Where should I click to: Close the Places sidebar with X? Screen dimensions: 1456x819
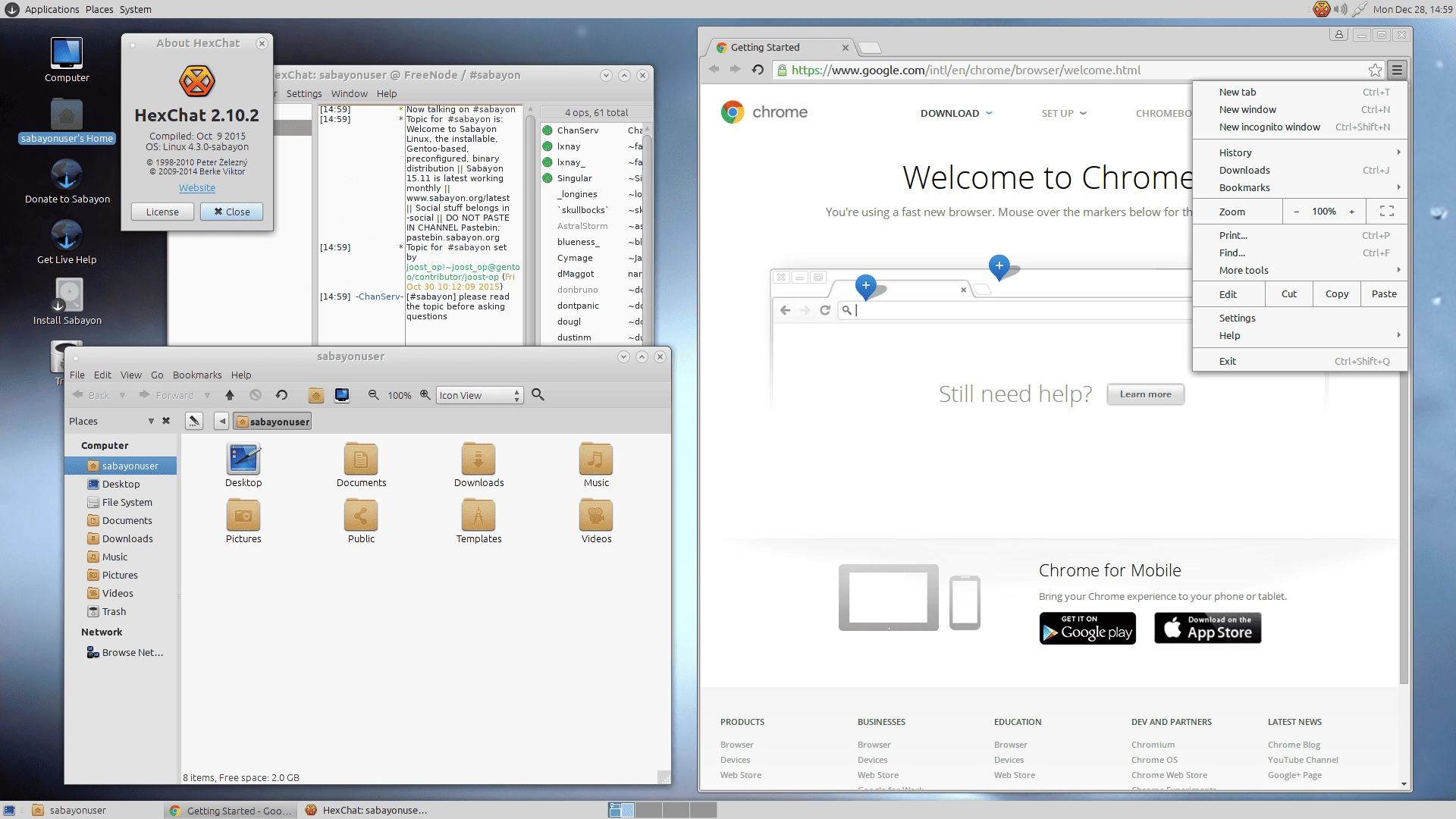(166, 421)
